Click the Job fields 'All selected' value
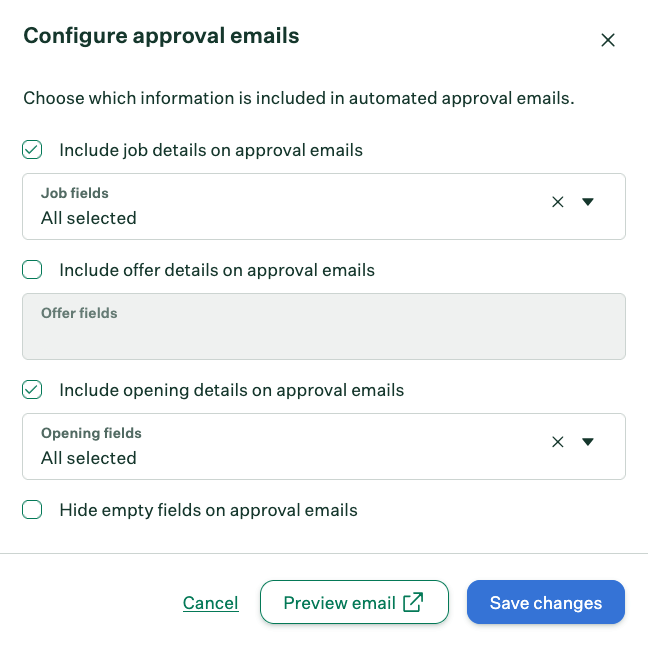 (x=89, y=218)
